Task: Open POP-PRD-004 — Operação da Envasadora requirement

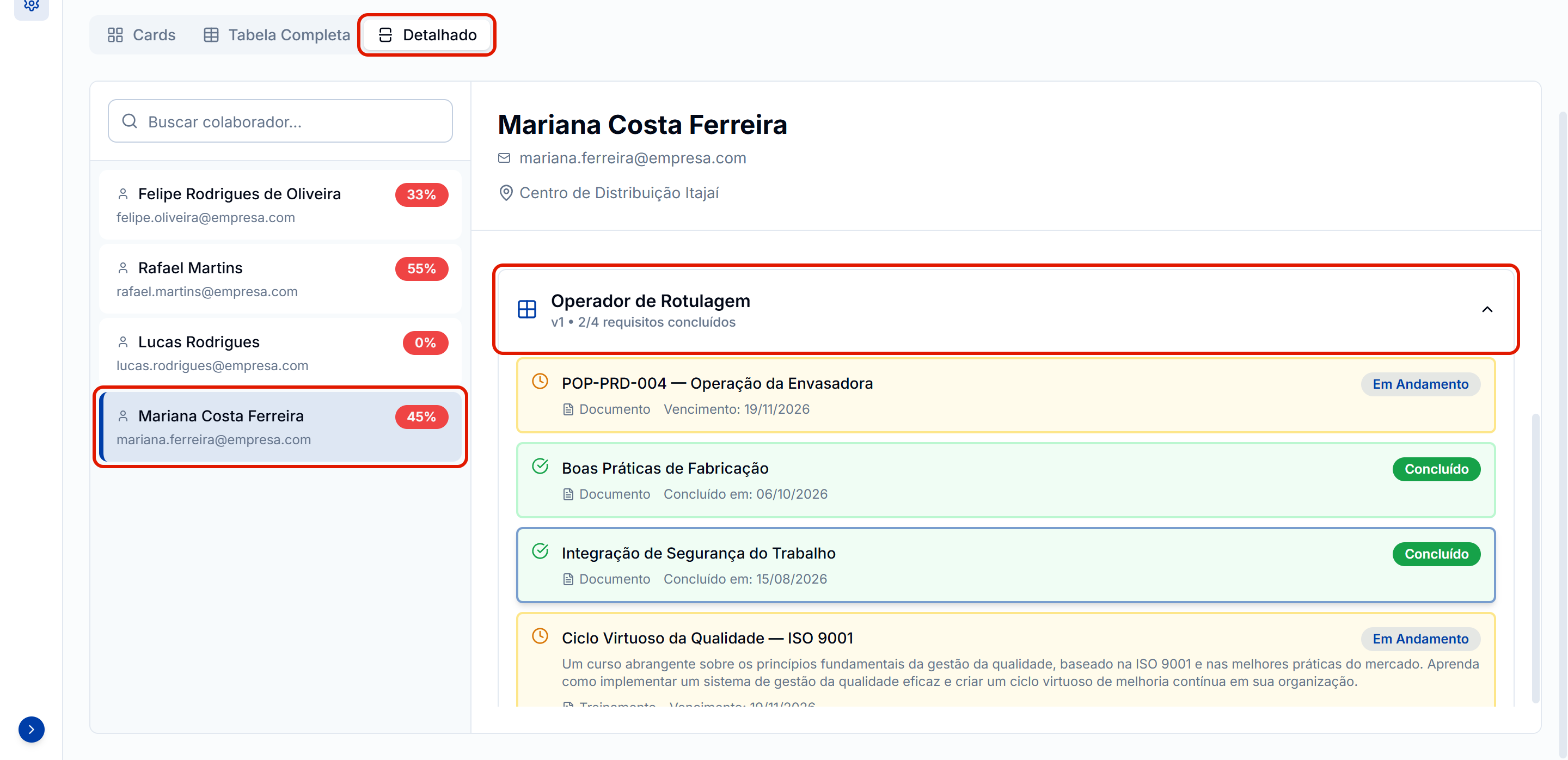Action: (1006, 396)
